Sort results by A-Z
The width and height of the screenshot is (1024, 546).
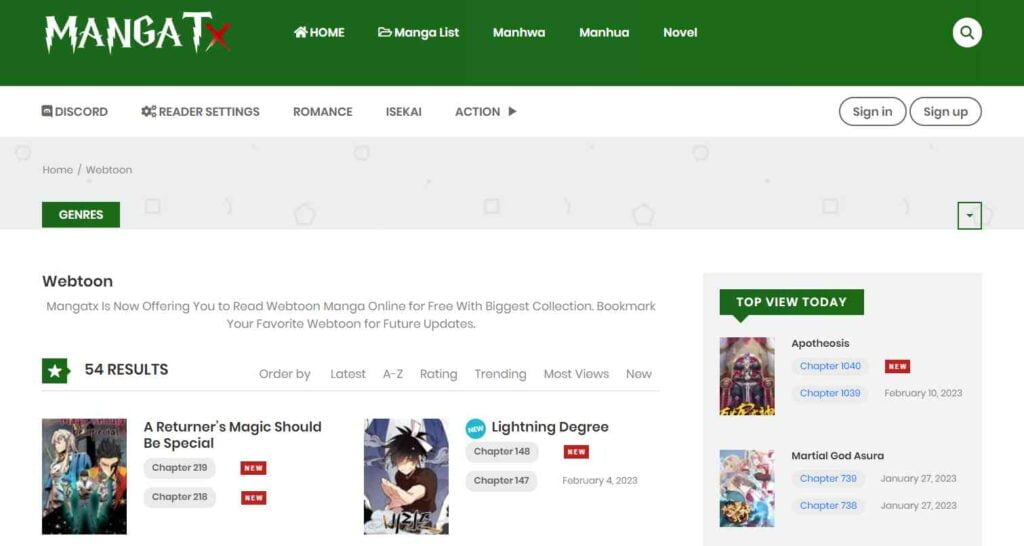click(x=392, y=374)
